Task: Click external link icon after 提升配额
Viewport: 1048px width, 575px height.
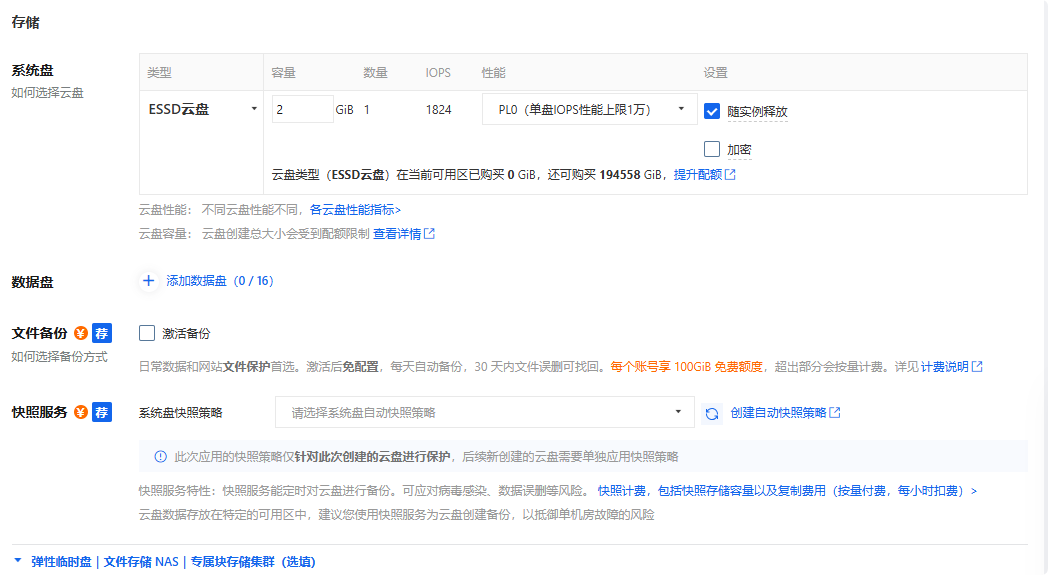Action: point(731,175)
